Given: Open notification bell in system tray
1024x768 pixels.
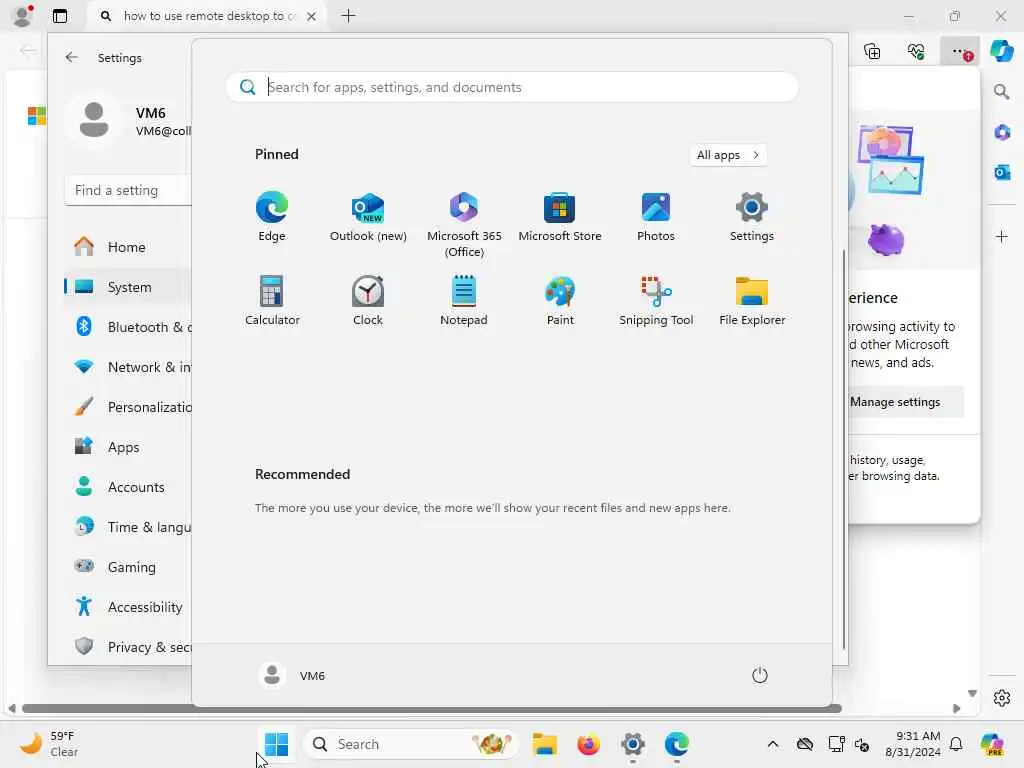Looking at the screenshot, I should coord(956,744).
